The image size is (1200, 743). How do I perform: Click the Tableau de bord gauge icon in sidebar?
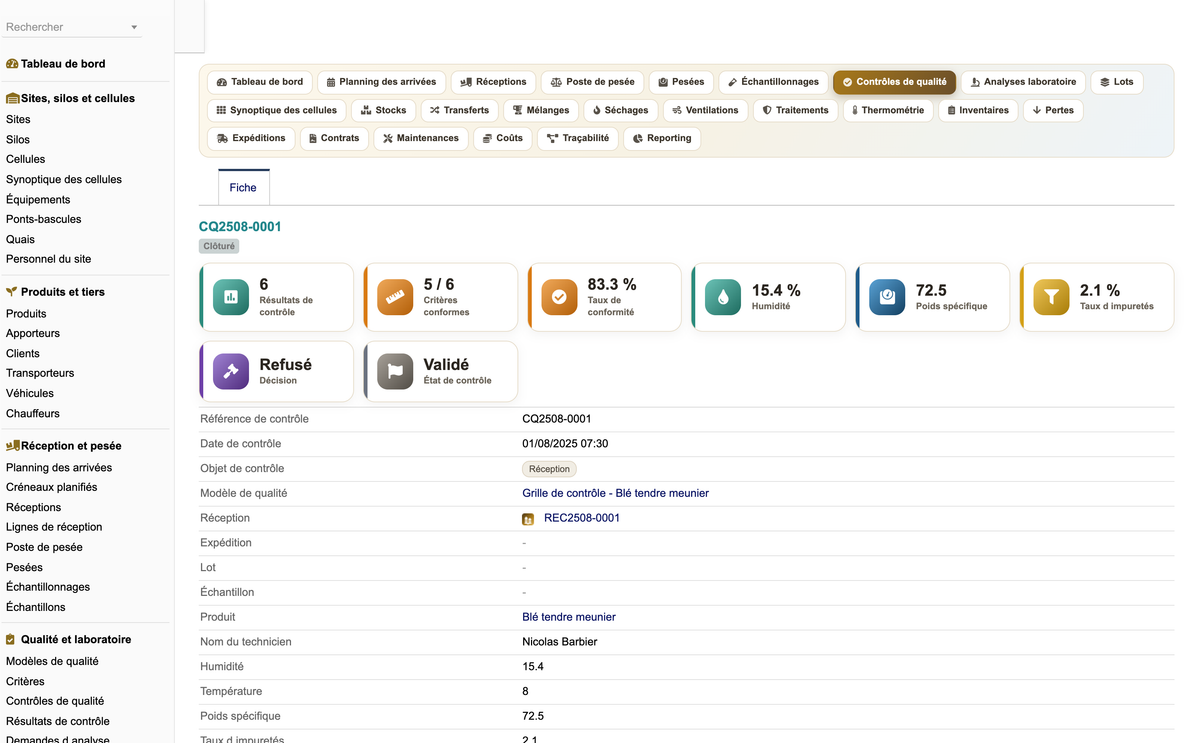pos(12,64)
